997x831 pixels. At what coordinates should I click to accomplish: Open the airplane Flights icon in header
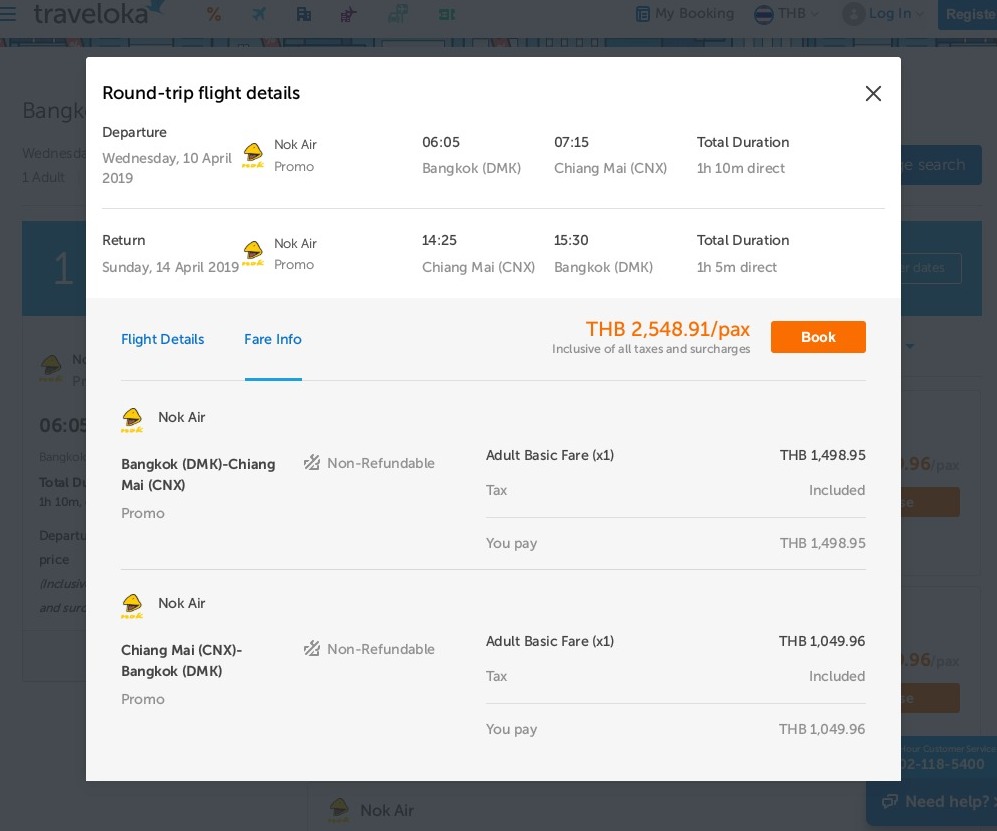pyautogui.click(x=258, y=13)
